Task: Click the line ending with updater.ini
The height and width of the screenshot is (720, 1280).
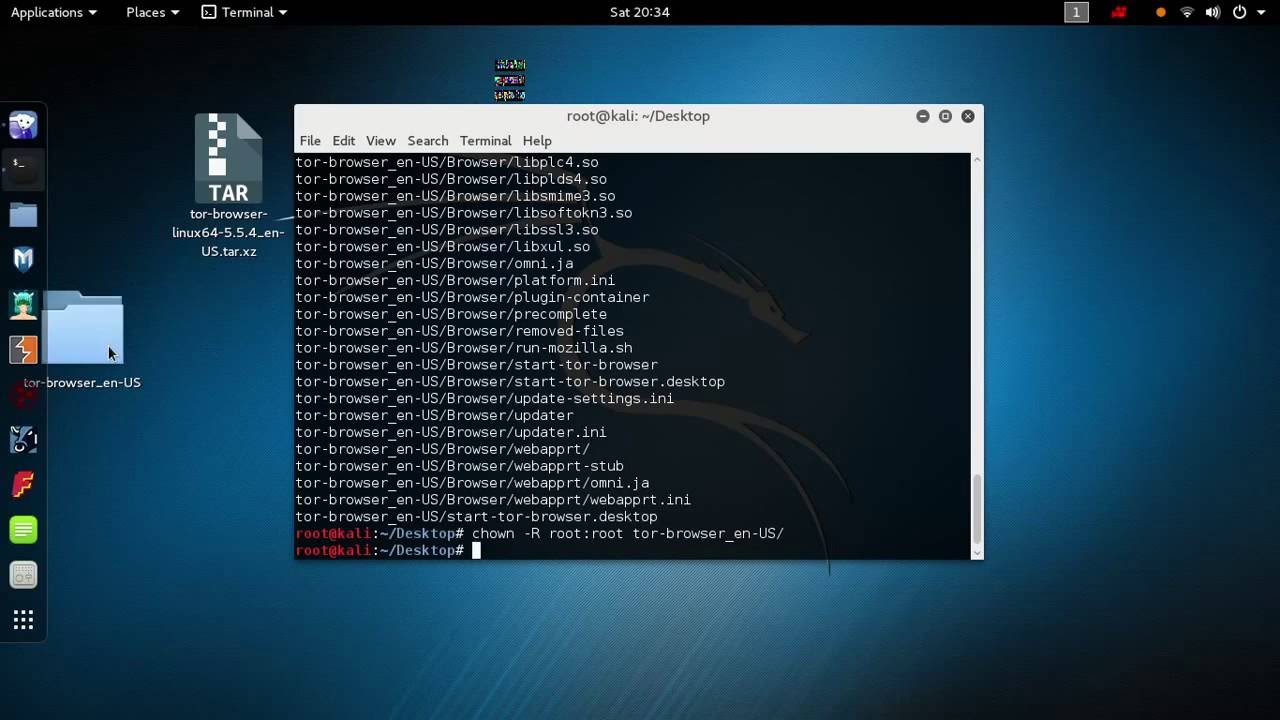Action: coord(451,432)
